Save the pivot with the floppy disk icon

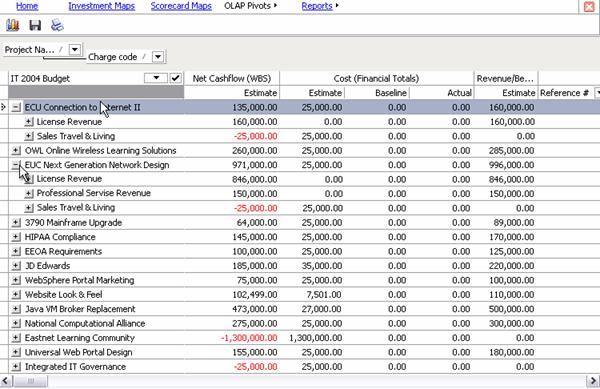[x=35, y=25]
